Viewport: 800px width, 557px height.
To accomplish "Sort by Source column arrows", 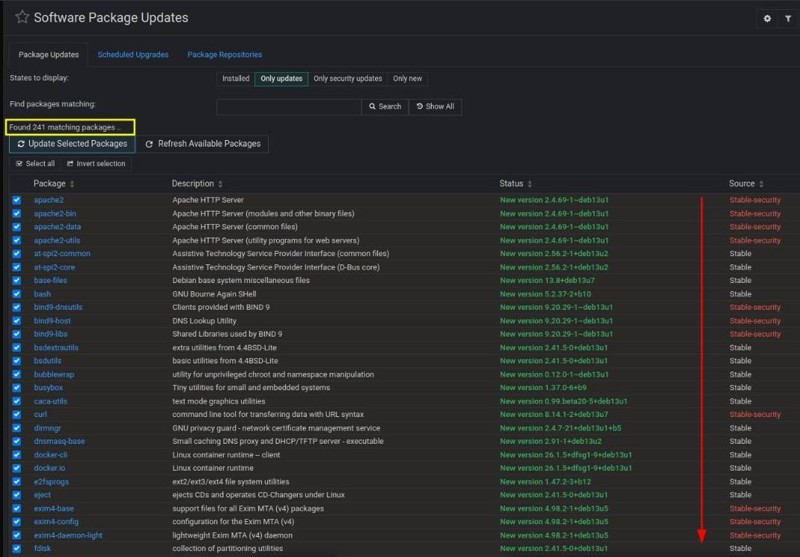I will (x=761, y=184).
